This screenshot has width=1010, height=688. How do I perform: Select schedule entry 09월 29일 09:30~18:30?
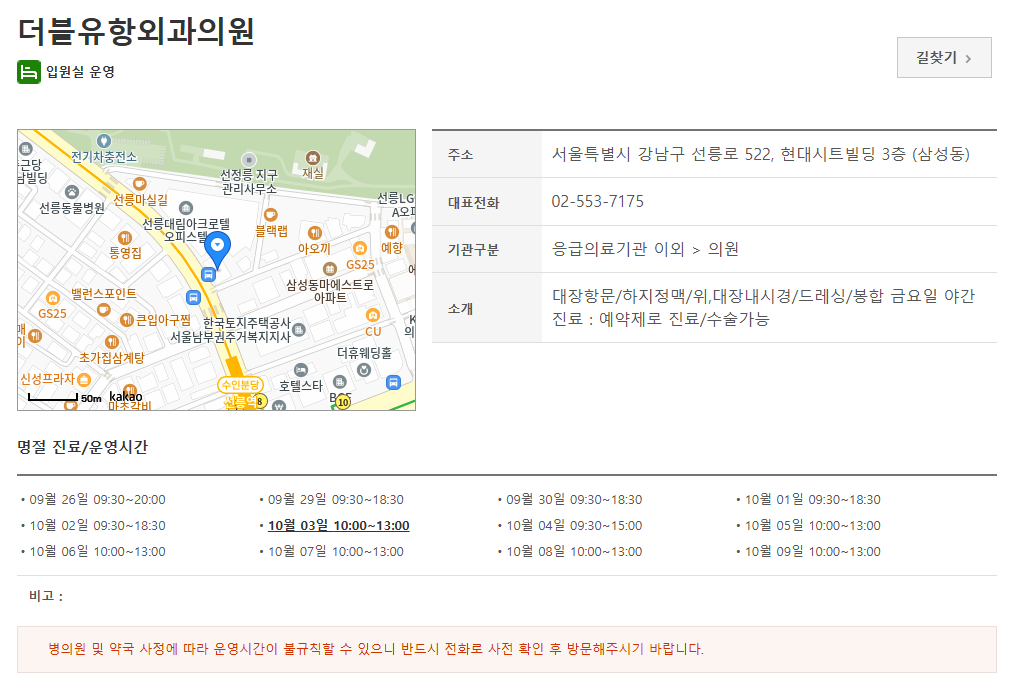pyautogui.click(x=335, y=499)
